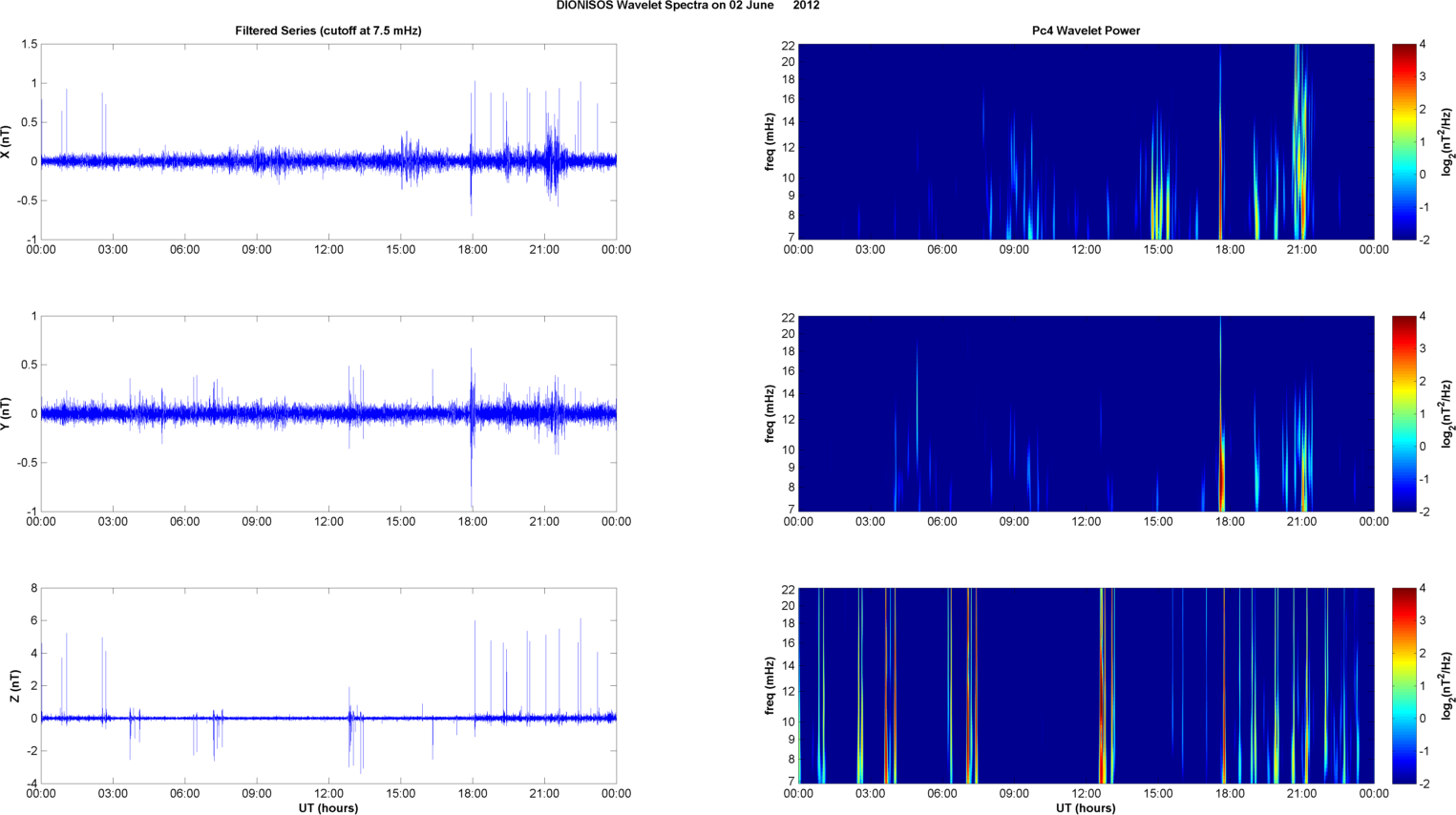Select the Y (nT) y-axis label
Viewport: 1456px width, 815px height.
click(7, 413)
